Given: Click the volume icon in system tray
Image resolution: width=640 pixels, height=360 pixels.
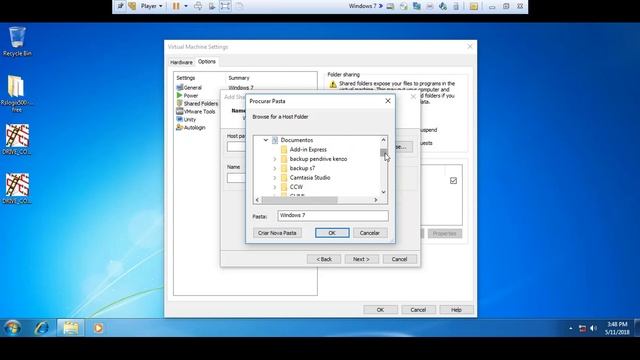Looking at the screenshot, I should pos(593,328).
